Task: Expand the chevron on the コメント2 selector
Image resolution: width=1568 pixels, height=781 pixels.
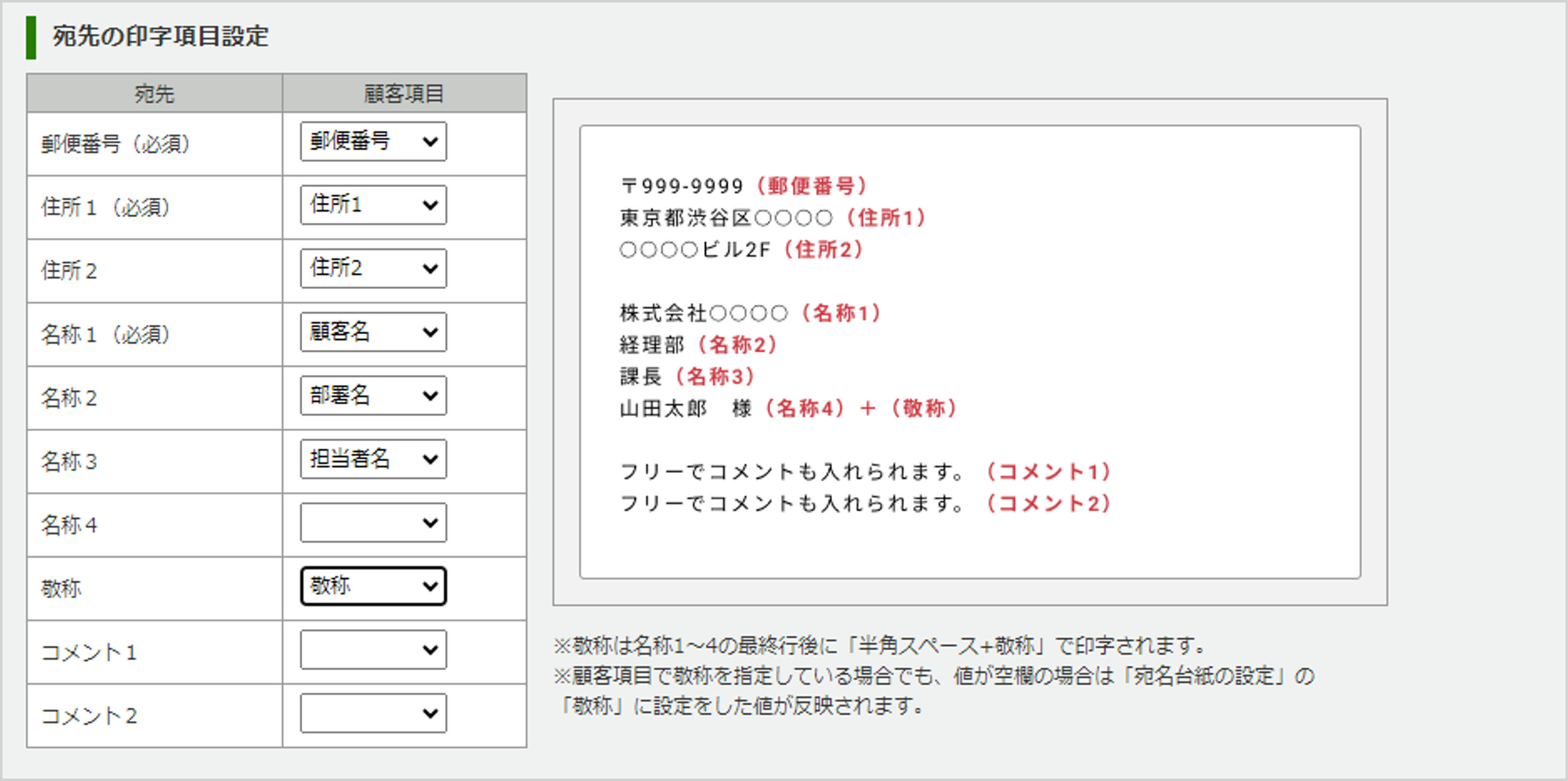Action: tap(430, 713)
